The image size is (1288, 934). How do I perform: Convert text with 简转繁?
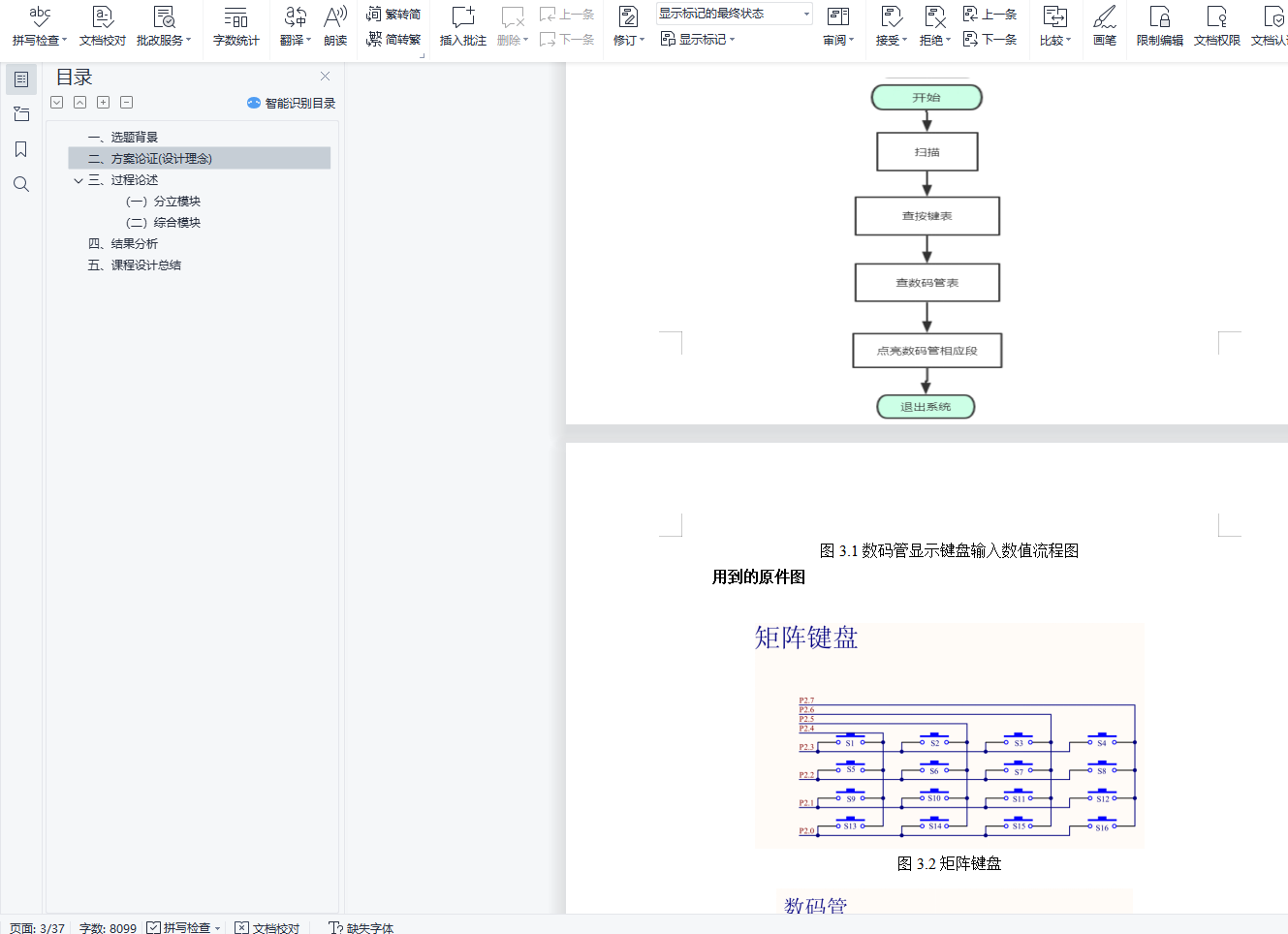point(393,40)
